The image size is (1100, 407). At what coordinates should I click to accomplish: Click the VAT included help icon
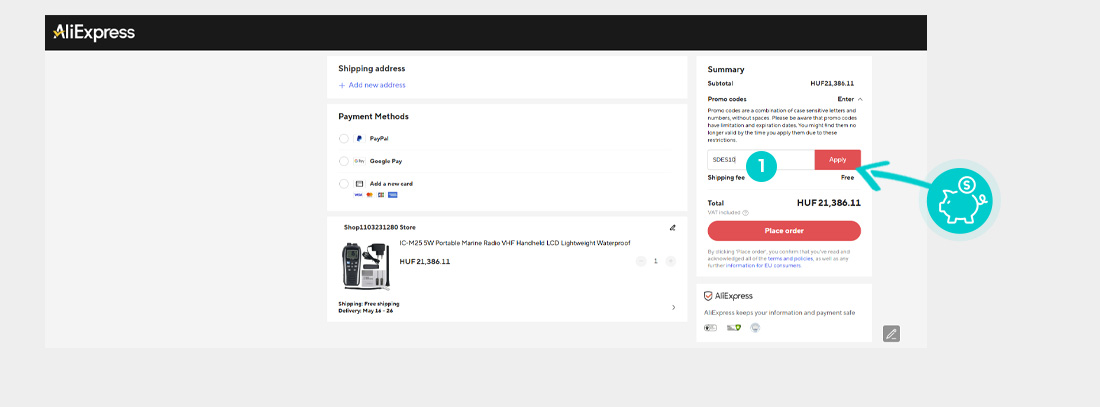[x=745, y=212]
